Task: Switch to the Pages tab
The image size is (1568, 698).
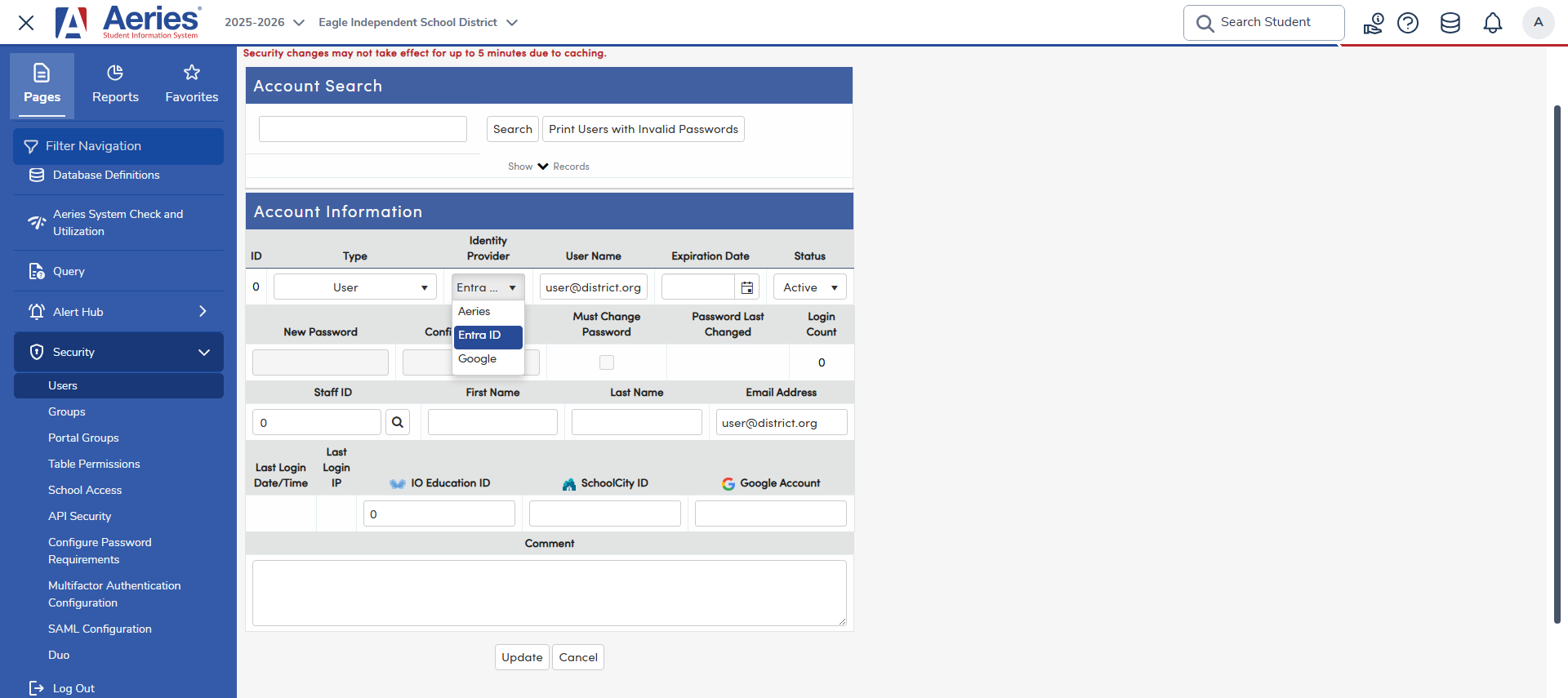Action: coord(42,85)
